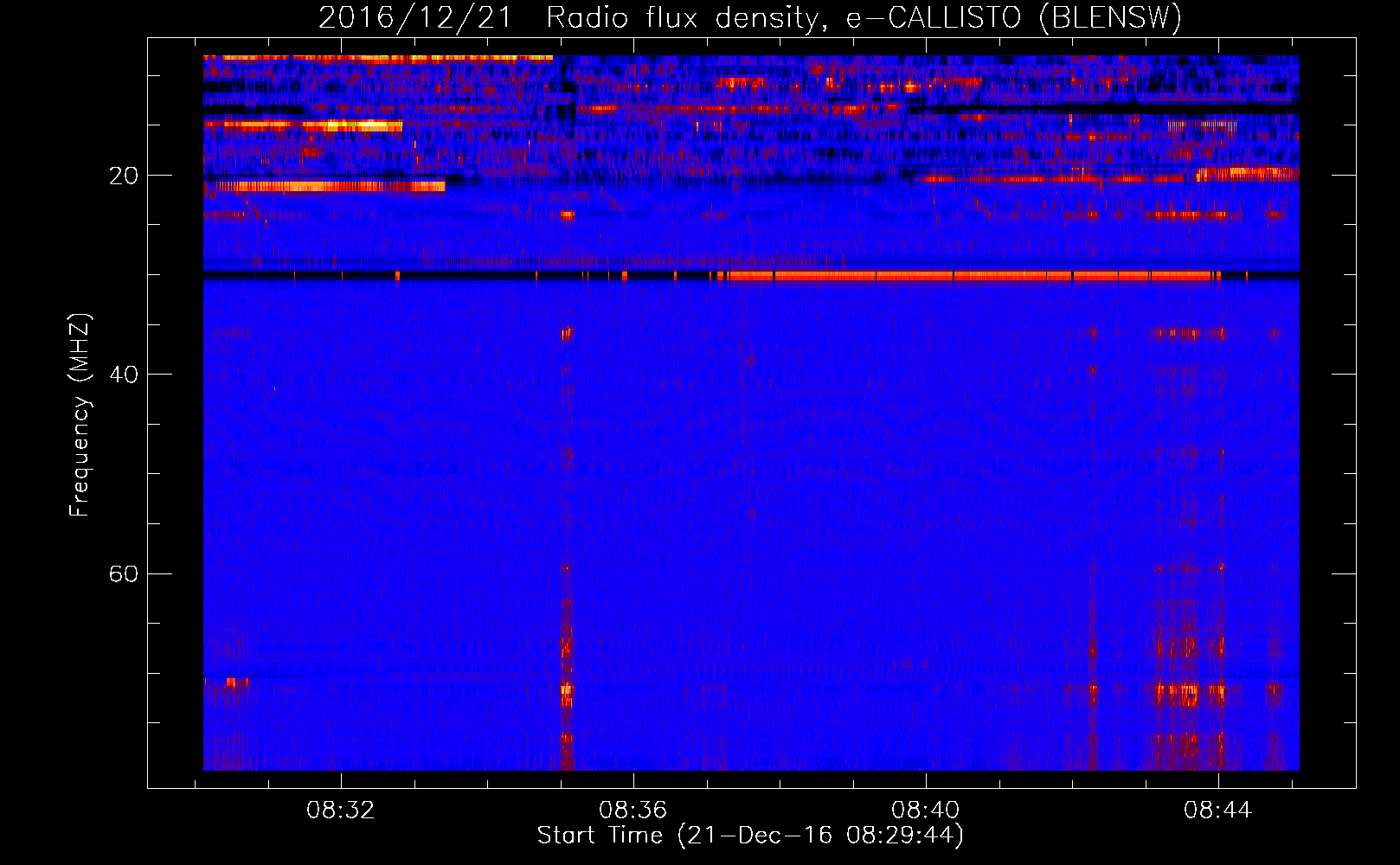
Task: Click the 20 MHz frequency tick label
Action: tap(124, 176)
